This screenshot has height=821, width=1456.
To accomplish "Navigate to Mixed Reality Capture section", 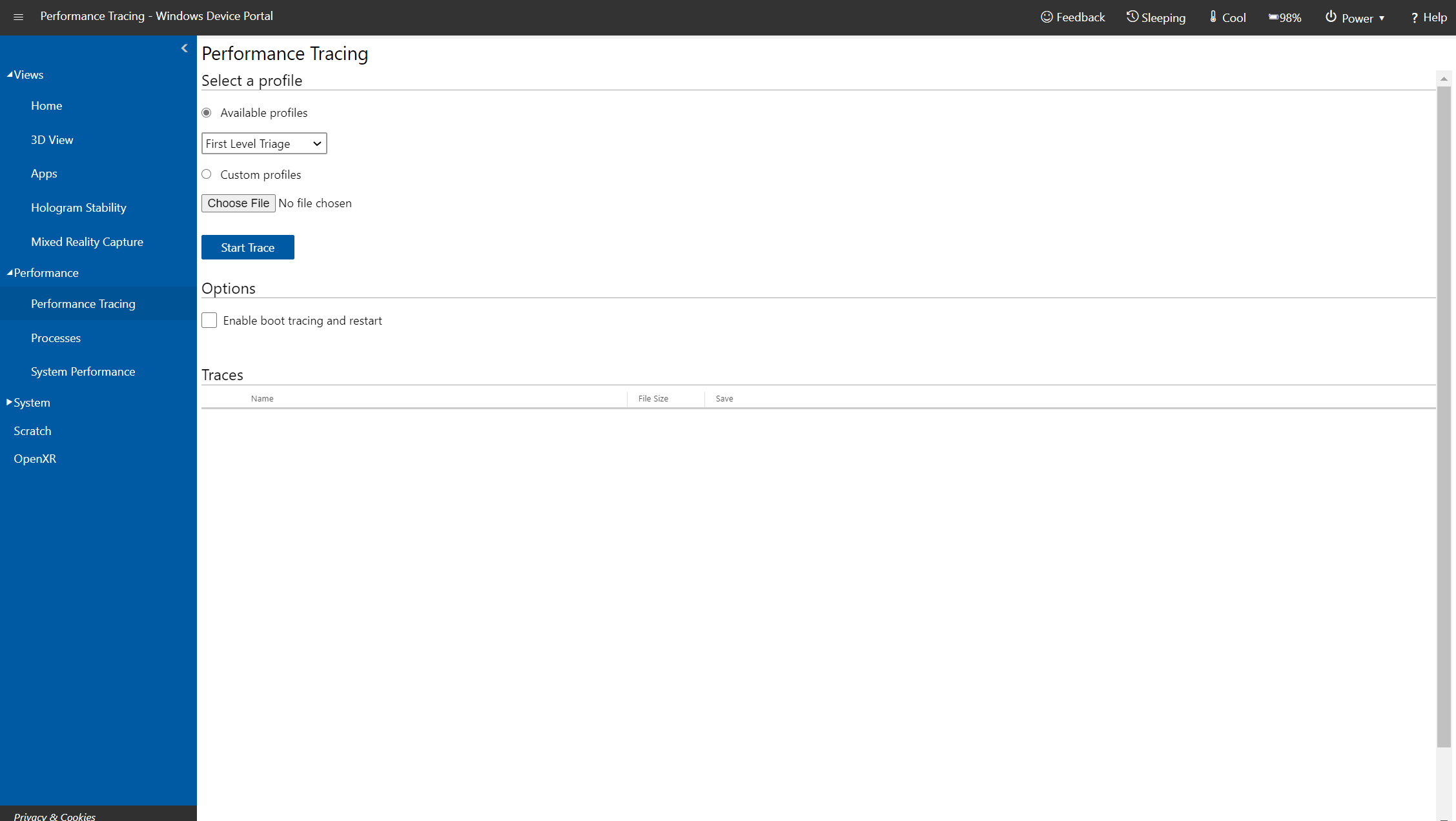I will click(x=87, y=241).
